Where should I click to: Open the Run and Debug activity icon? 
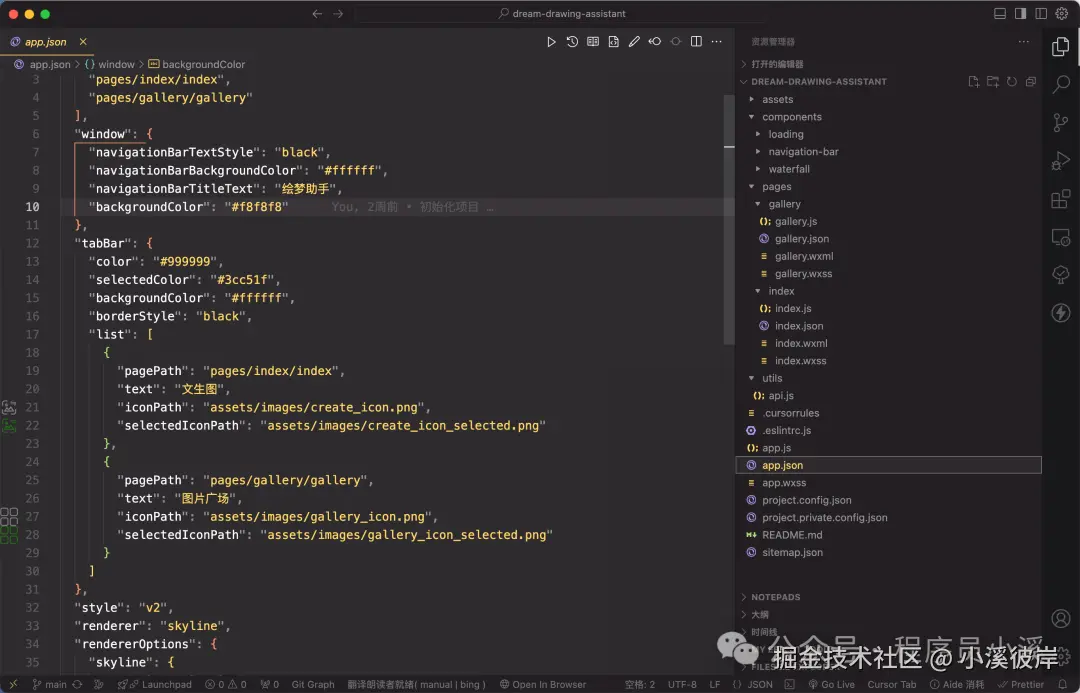[x=1061, y=161]
